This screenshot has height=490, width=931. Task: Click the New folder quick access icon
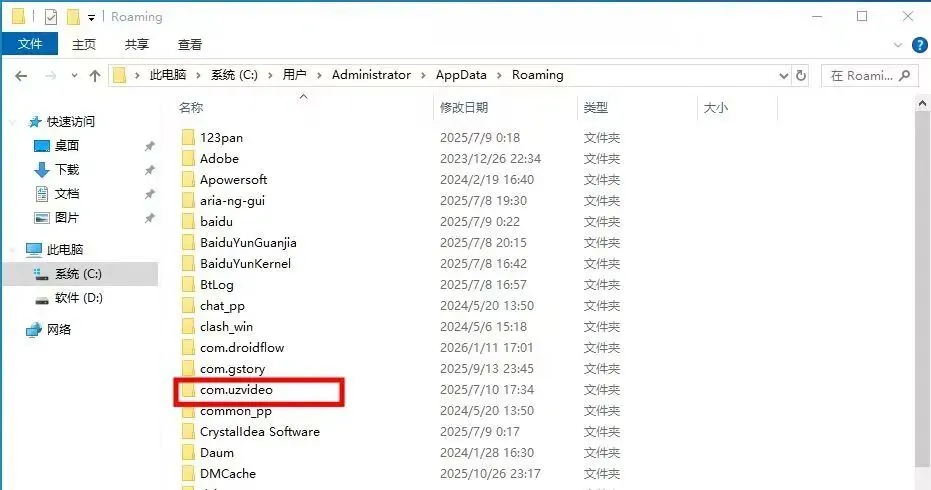[73, 17]
